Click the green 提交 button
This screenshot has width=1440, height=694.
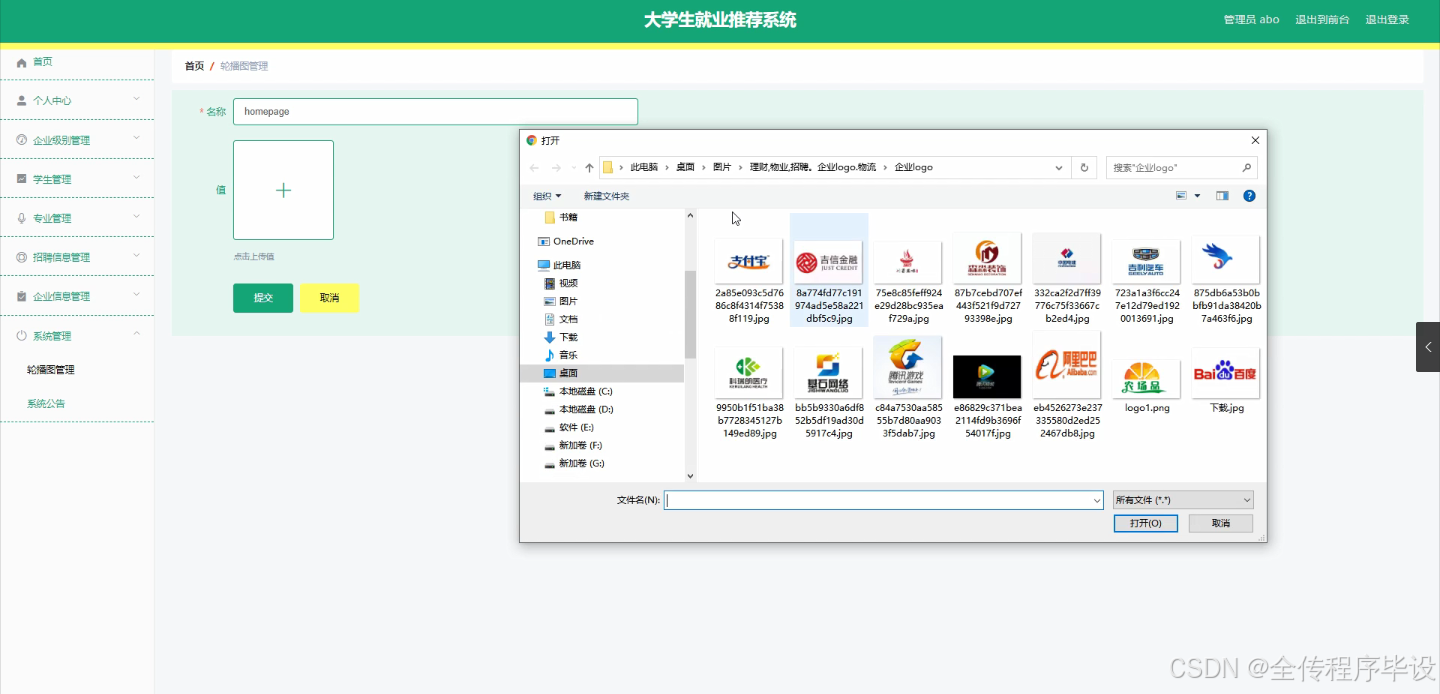coord(263,298)
